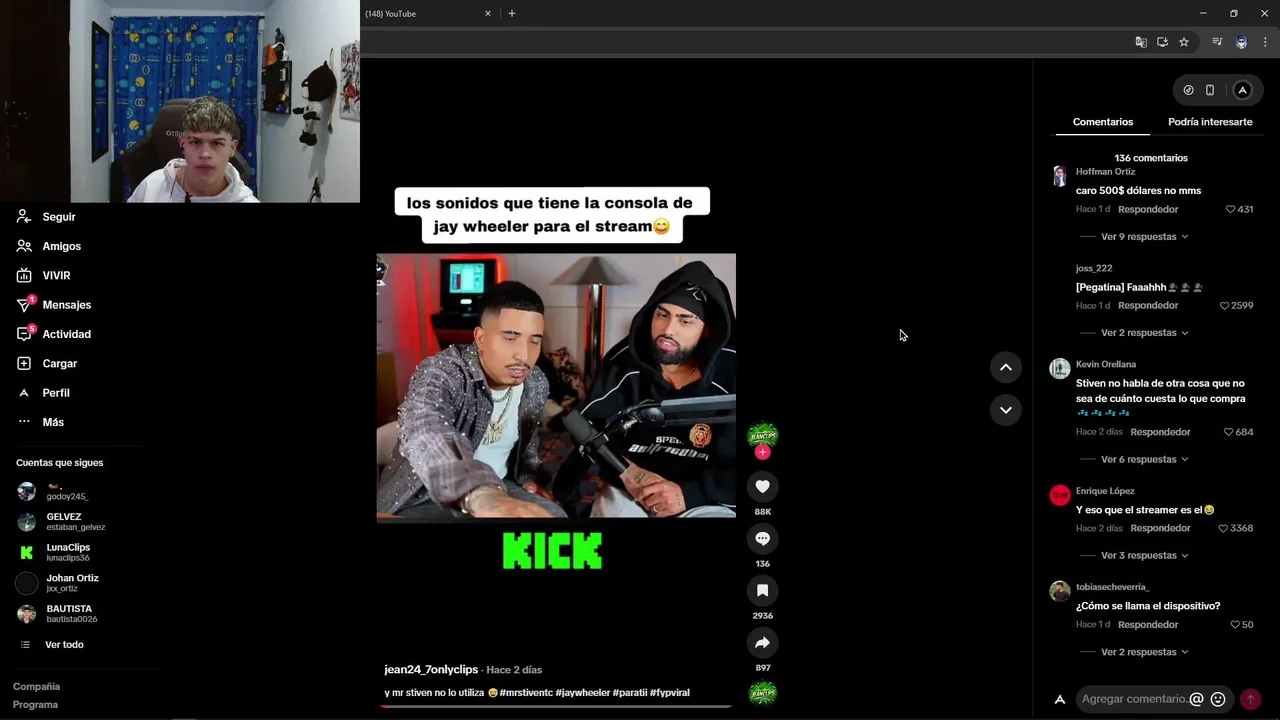The width and height of the screenshot is (1280, 720).
Task: Save the video with the bookmark icon
Action: click(x=762, y=590)
